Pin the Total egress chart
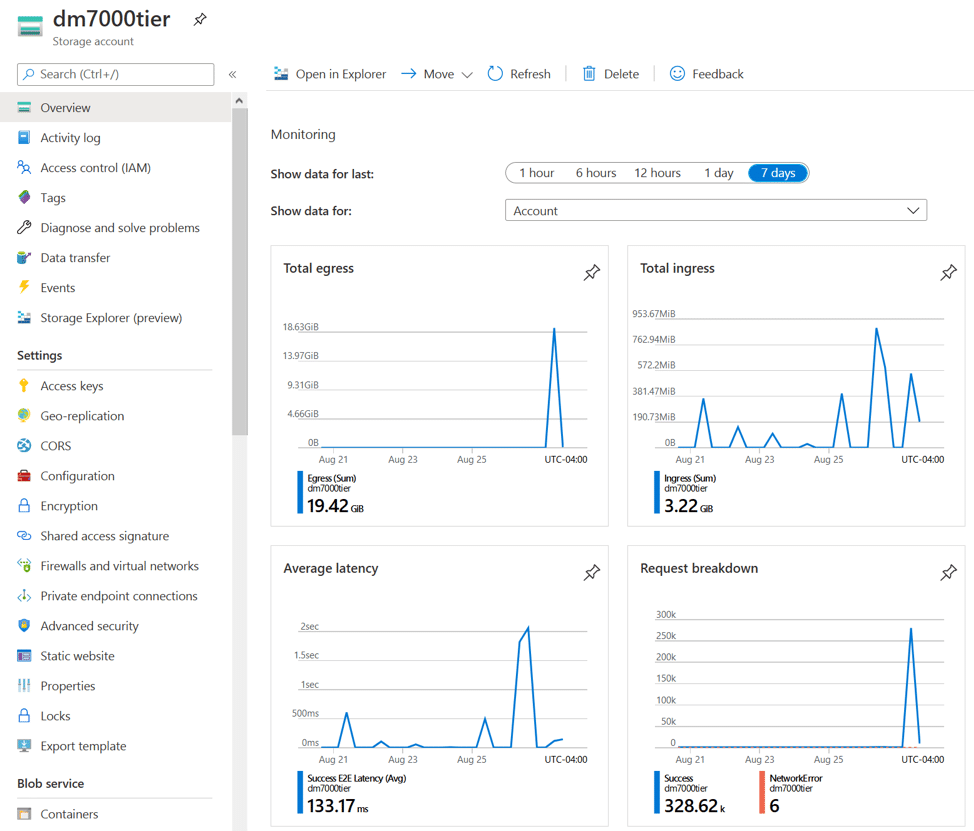The height and width of the screenshot is (831, 974). 592,272
